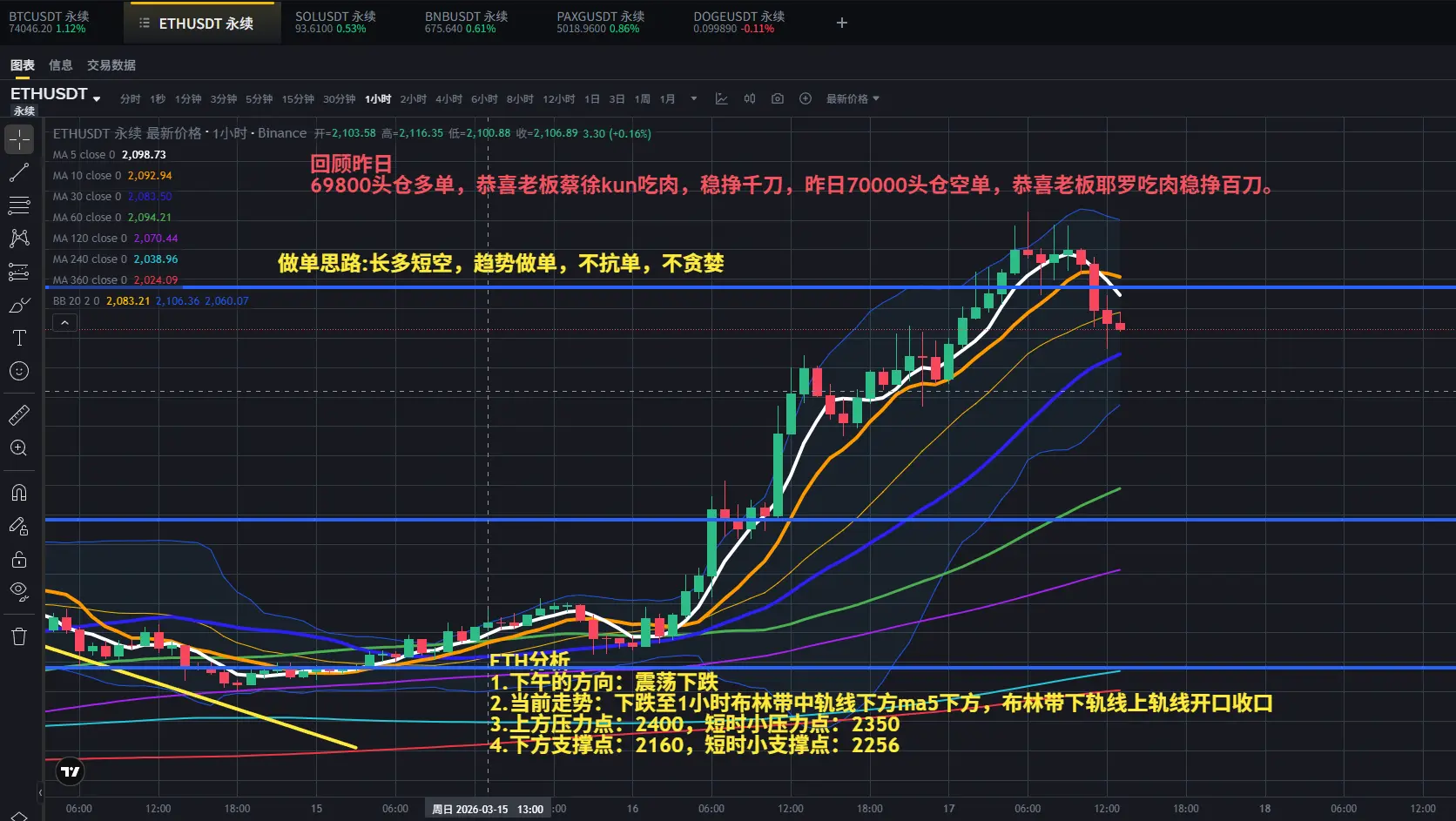Toggle hide all drawings eye icon
Screen dimensions: 1456x821
point(19,592)
